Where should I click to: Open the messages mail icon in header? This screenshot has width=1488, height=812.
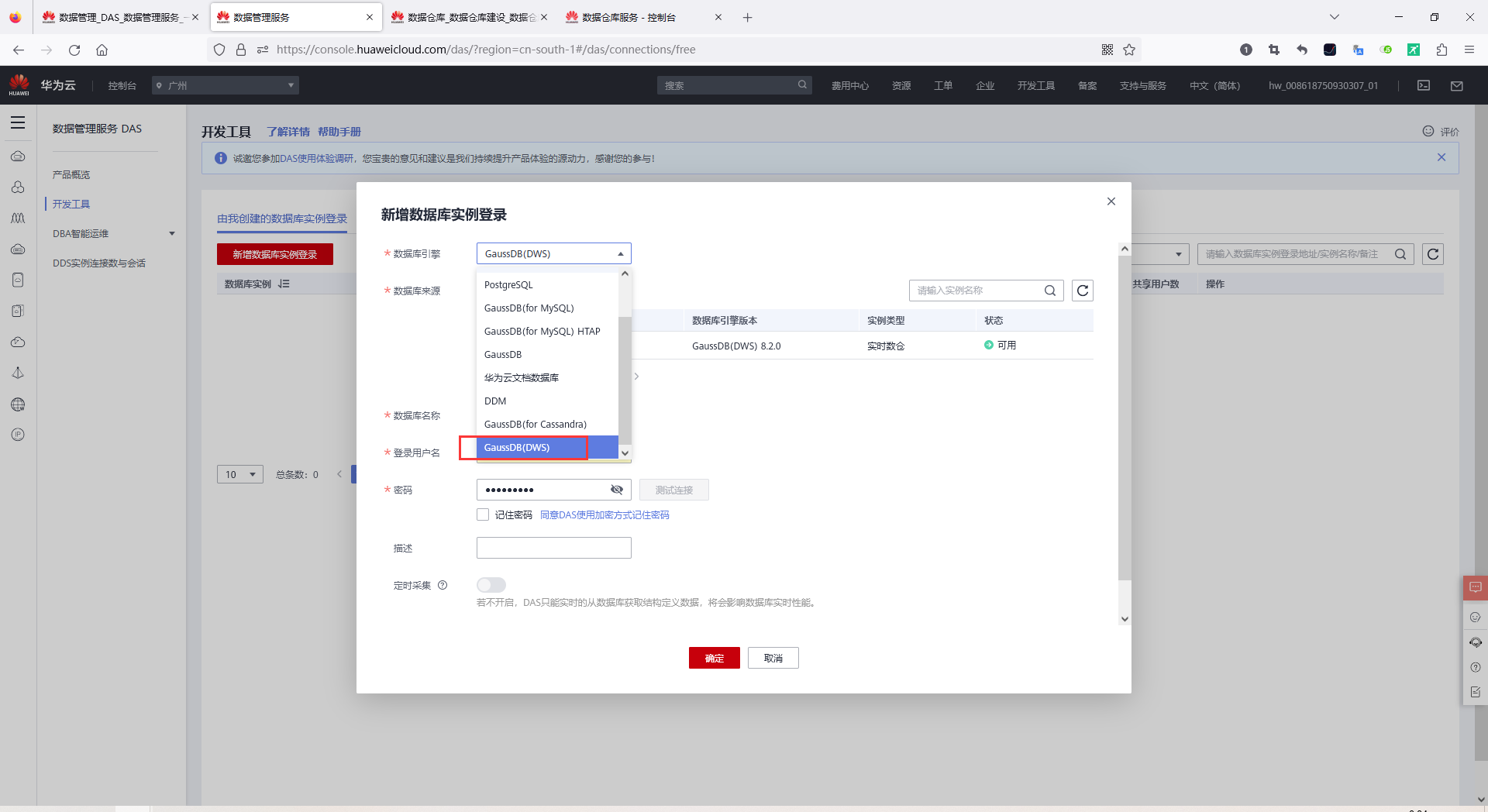[x=1457, y=85]
